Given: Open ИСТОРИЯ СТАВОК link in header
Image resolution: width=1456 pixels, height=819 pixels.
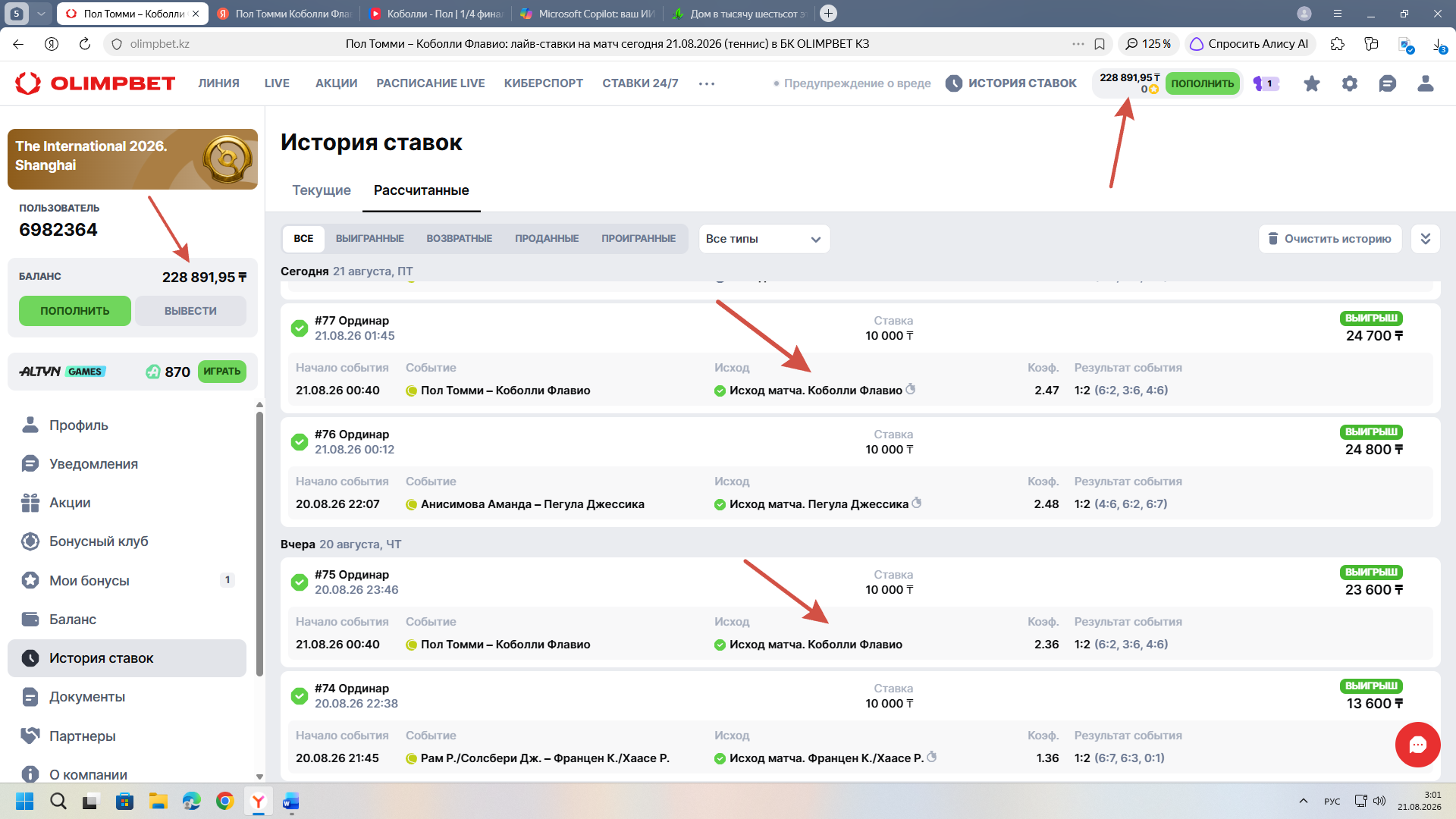Looking at the screenshot, I should 1012,83.
